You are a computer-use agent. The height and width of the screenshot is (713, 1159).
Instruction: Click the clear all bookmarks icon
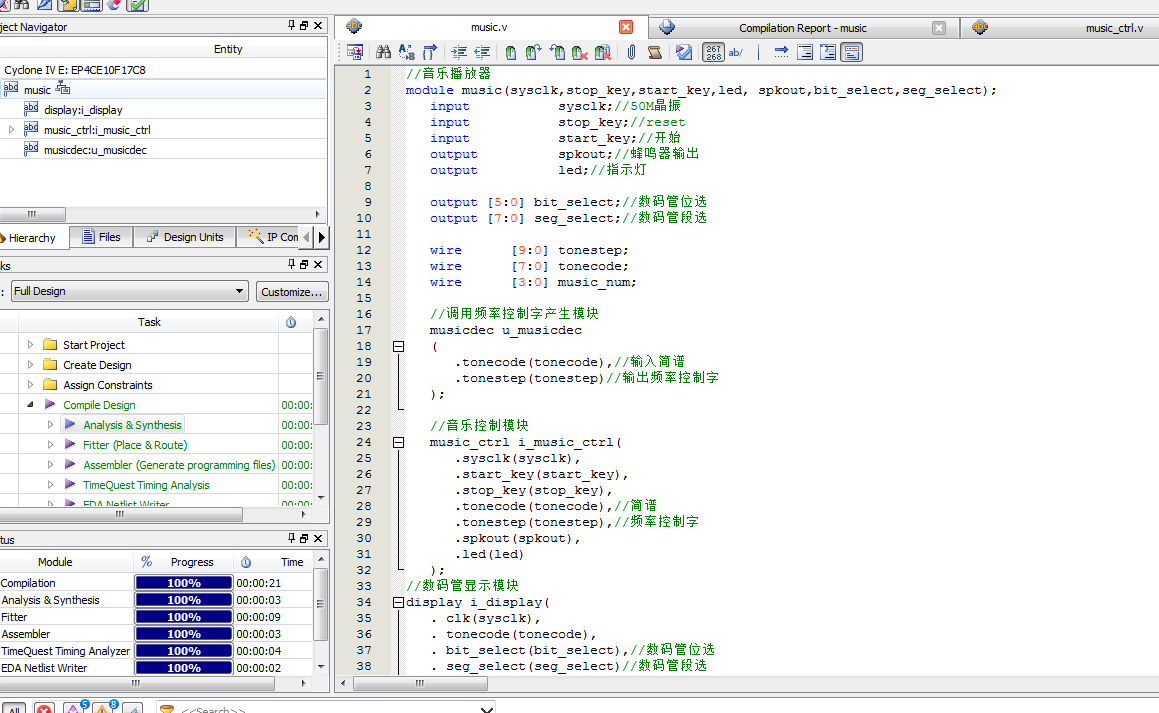click(x=603, y=52)
